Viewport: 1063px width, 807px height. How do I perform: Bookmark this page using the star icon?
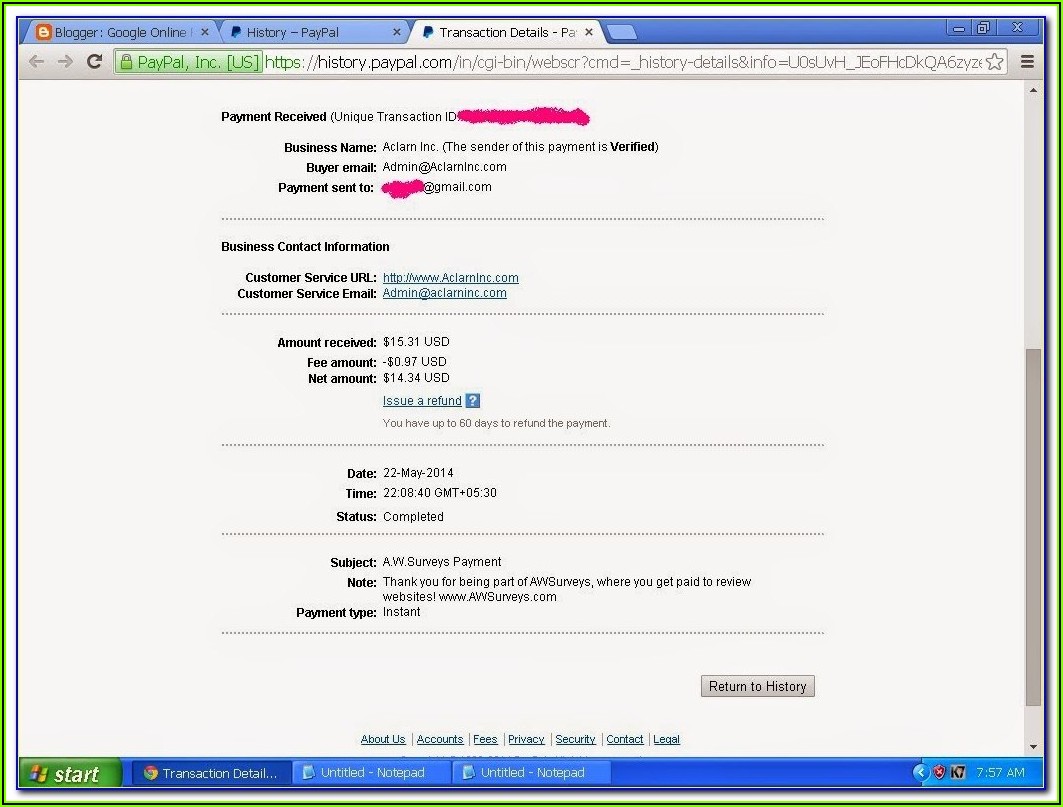point(994,62)
